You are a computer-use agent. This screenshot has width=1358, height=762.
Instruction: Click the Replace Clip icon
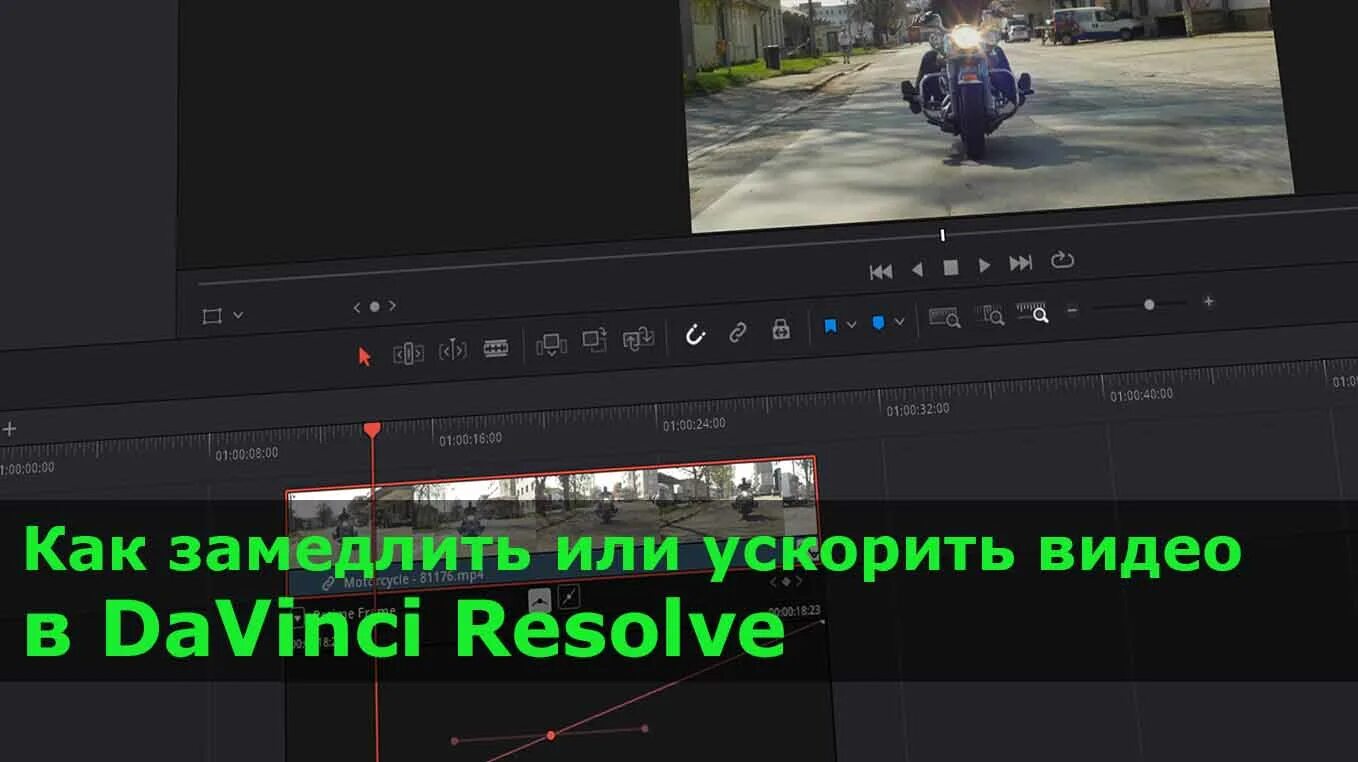tap(638, 339)
